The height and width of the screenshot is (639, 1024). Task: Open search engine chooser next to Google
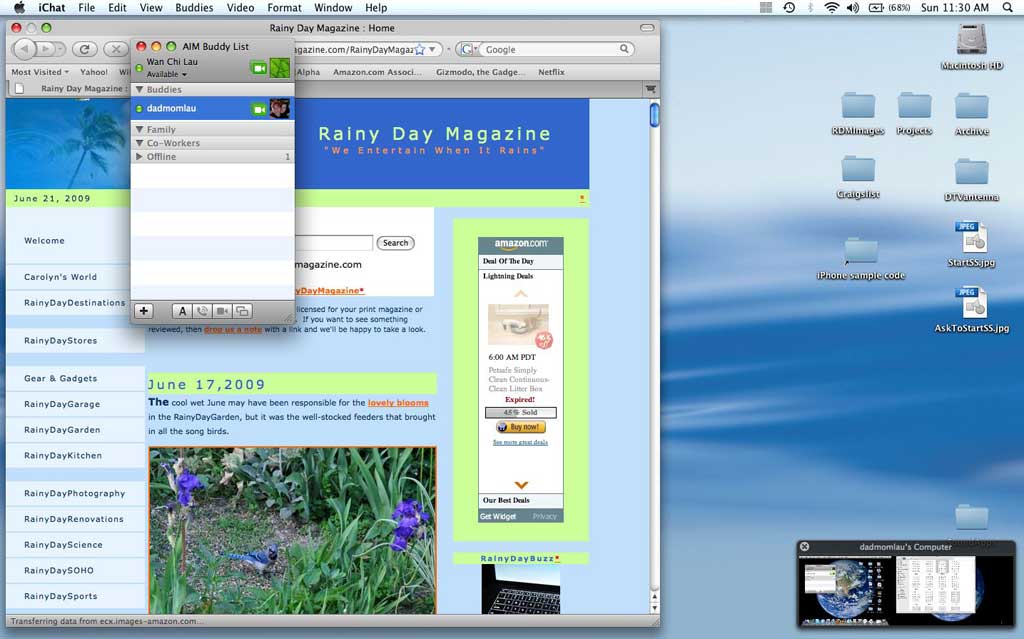tap(468, 50)
